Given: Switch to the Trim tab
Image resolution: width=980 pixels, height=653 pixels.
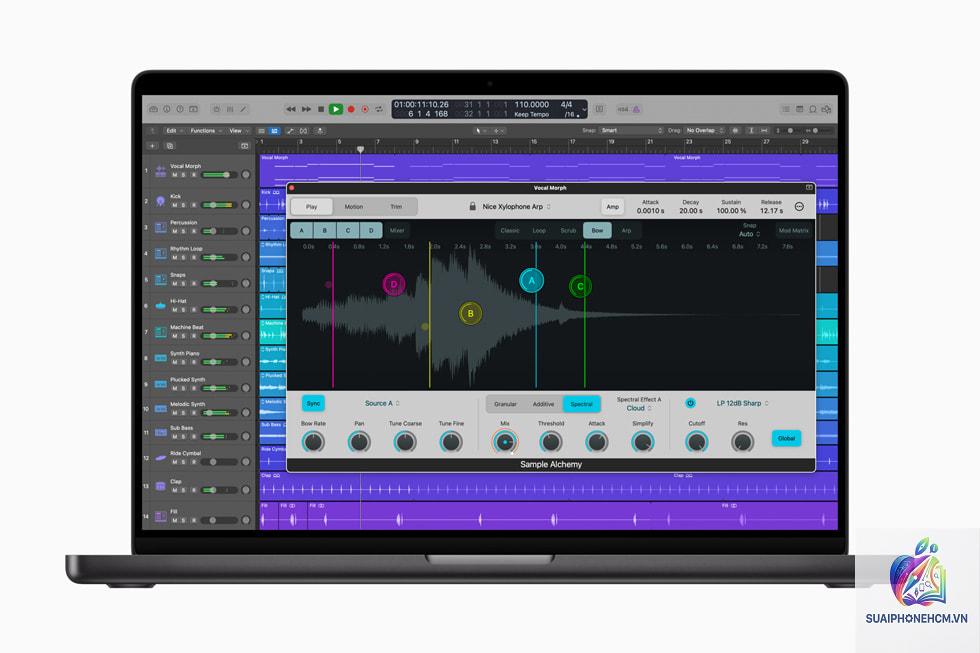Looking at the screenshot, I should (x=396, y=207).
